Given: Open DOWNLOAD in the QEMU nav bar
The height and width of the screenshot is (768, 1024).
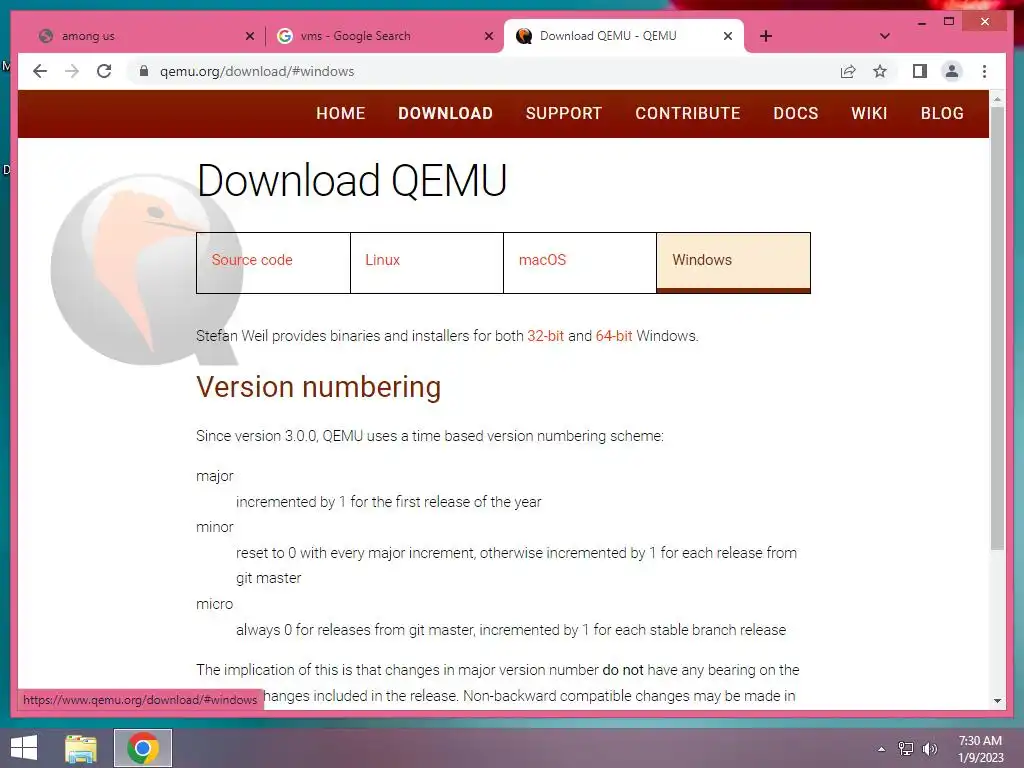Looking at the screenshot, I should tap(445, 113).
